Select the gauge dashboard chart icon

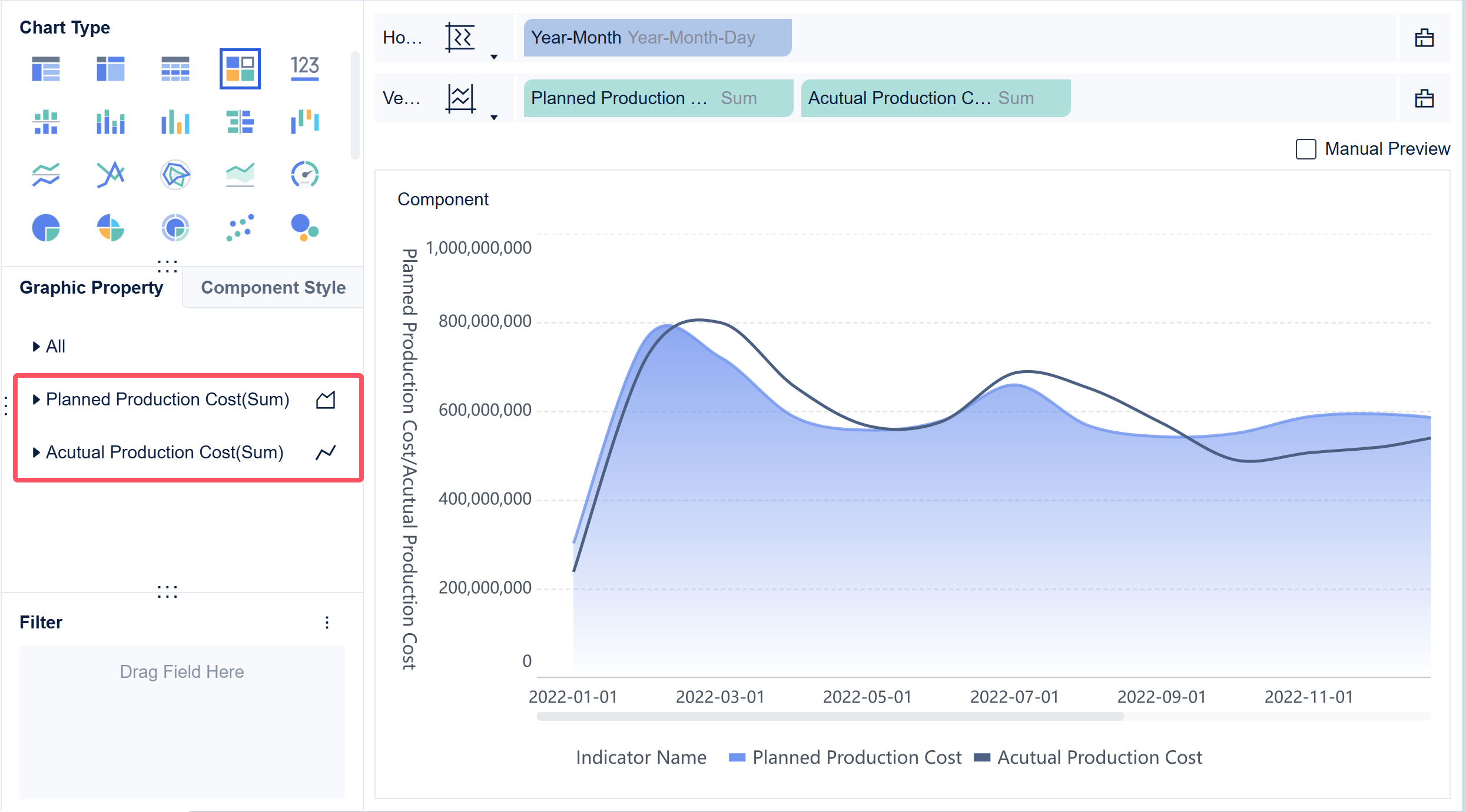click(x=305, y=175)
